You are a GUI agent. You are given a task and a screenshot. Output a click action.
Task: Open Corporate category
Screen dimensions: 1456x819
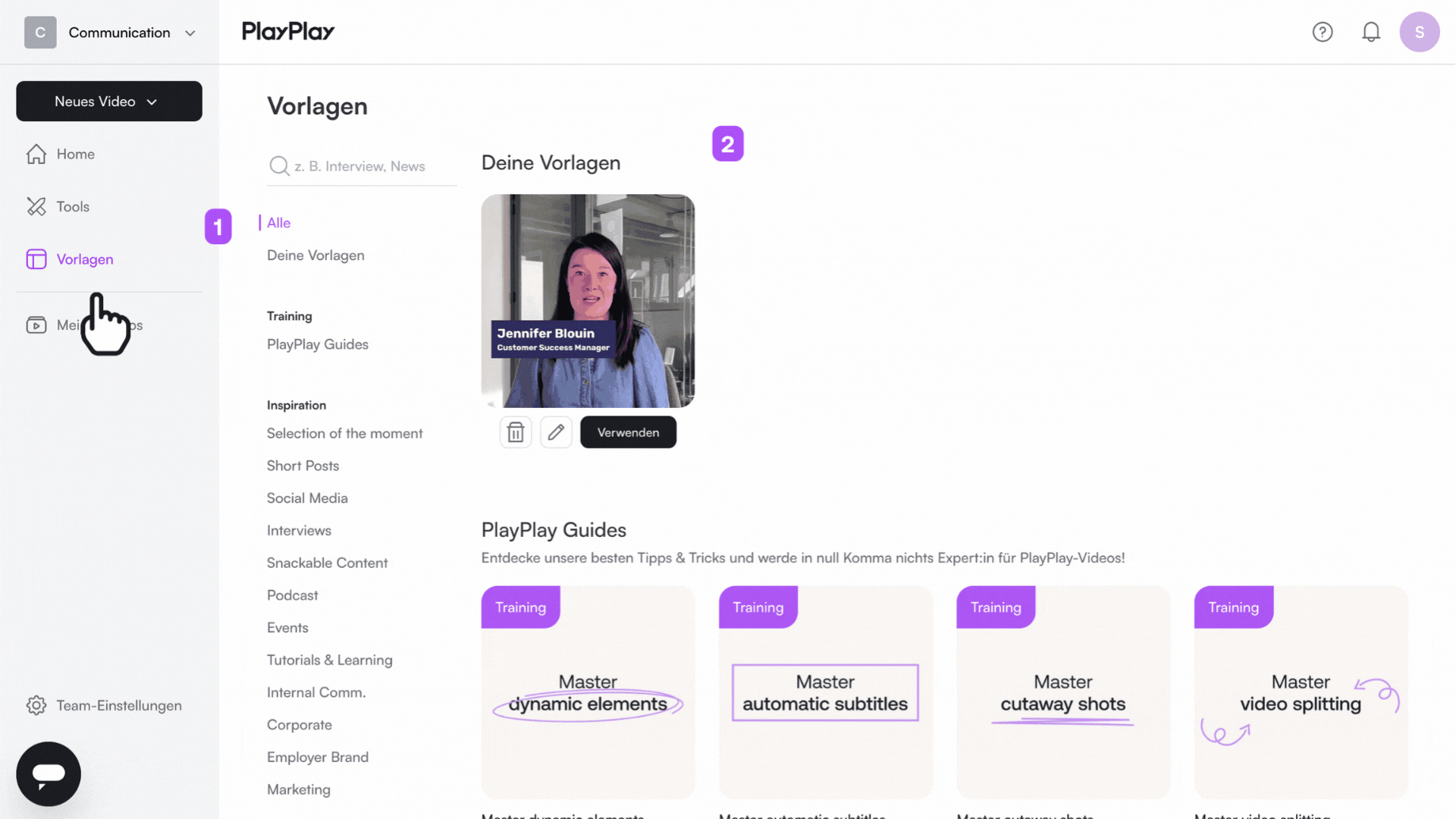click(300, 725)
